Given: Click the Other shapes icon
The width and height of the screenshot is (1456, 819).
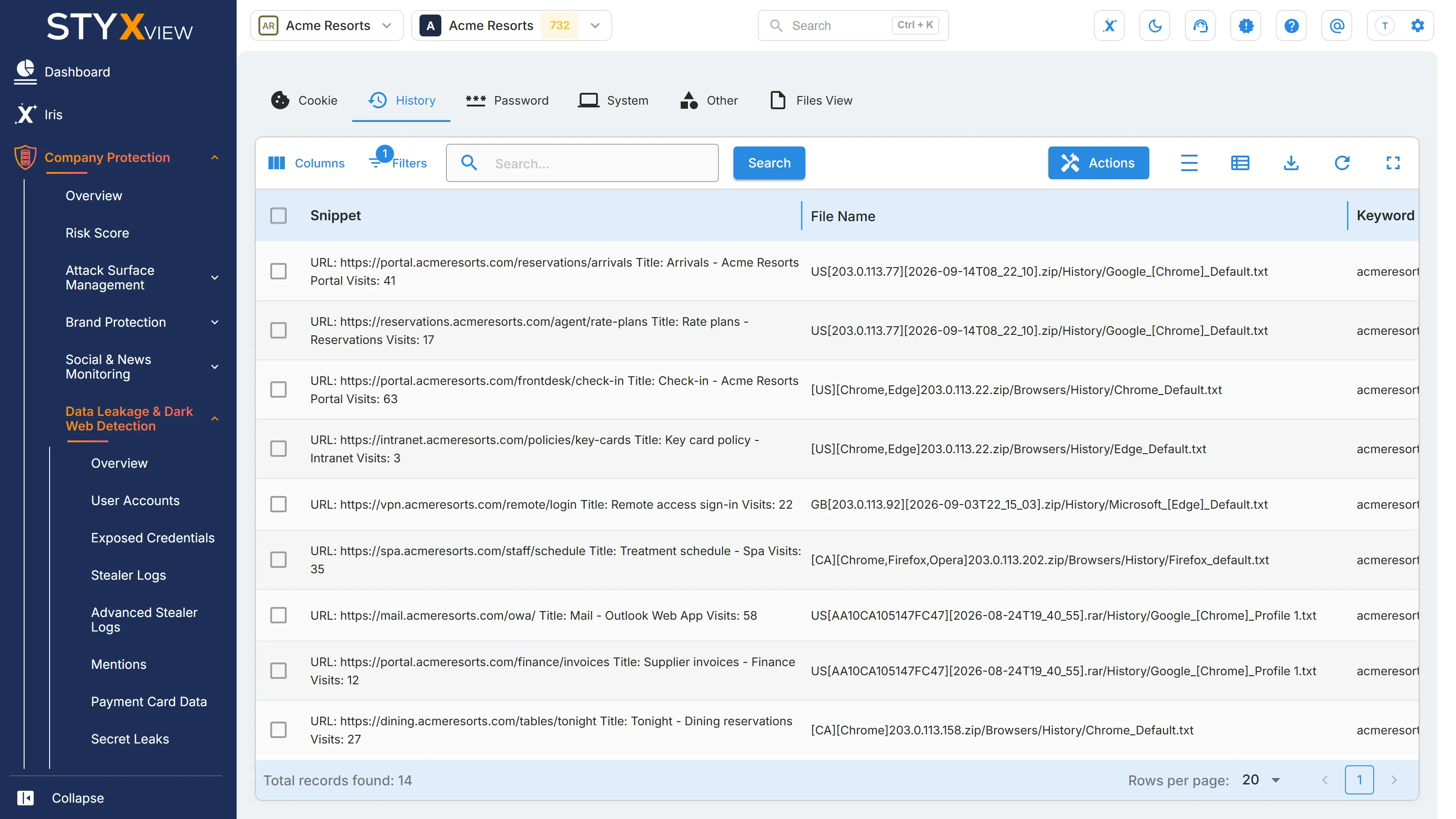Looking at the screenshot, I should pos(688,100).
